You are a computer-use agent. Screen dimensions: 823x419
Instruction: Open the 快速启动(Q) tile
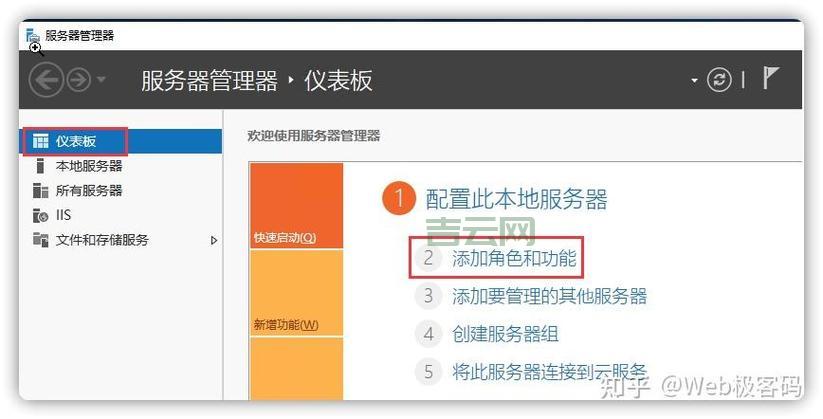(297, 205)
